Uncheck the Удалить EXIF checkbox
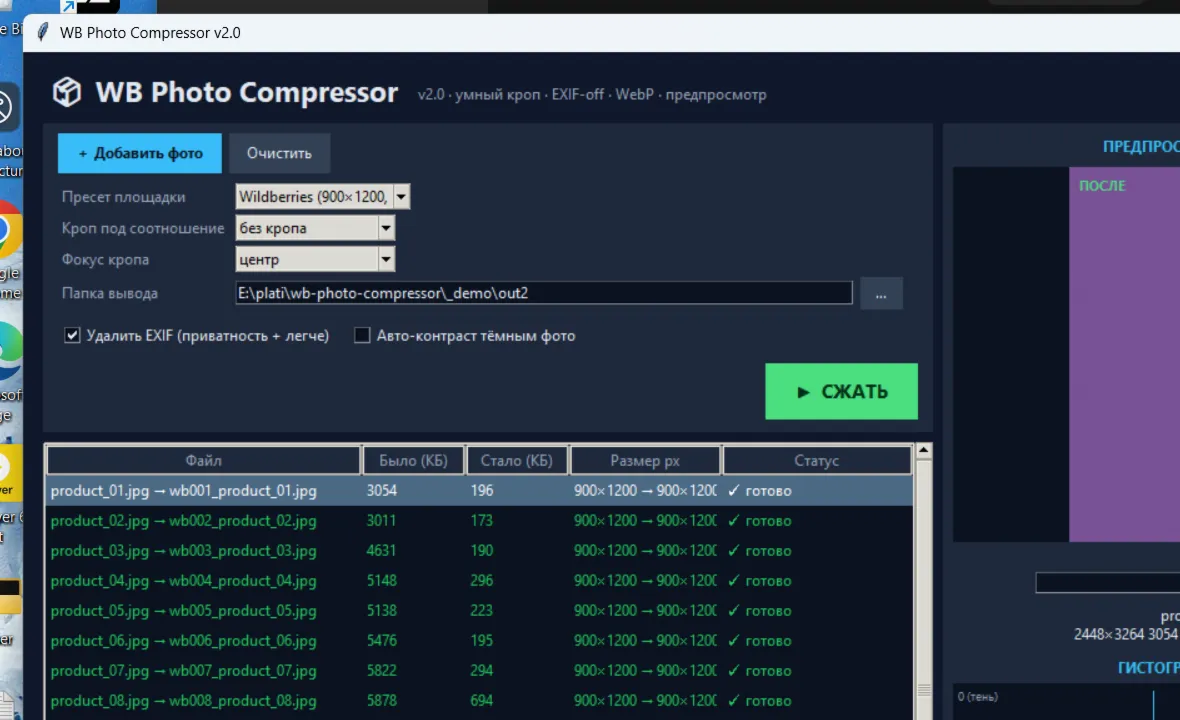The width and height of the screenshot is (1180, 720). (72, 336)
